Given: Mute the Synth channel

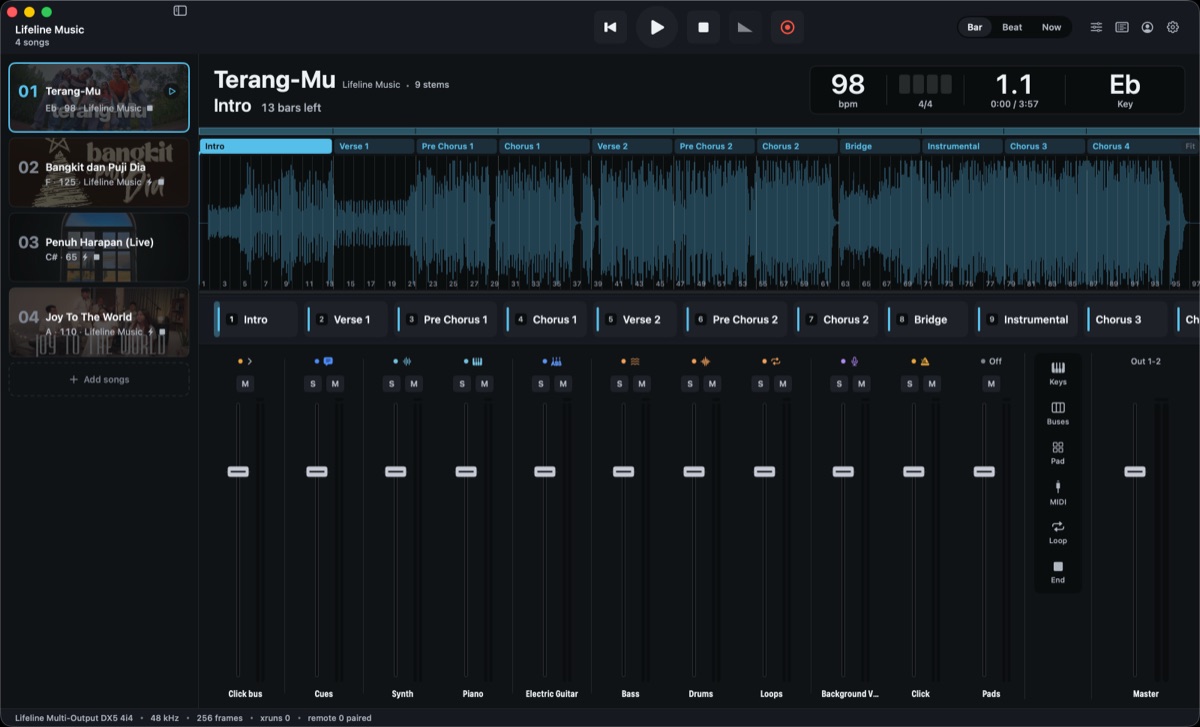Looking at the screenshot, I should coord(414,384).
